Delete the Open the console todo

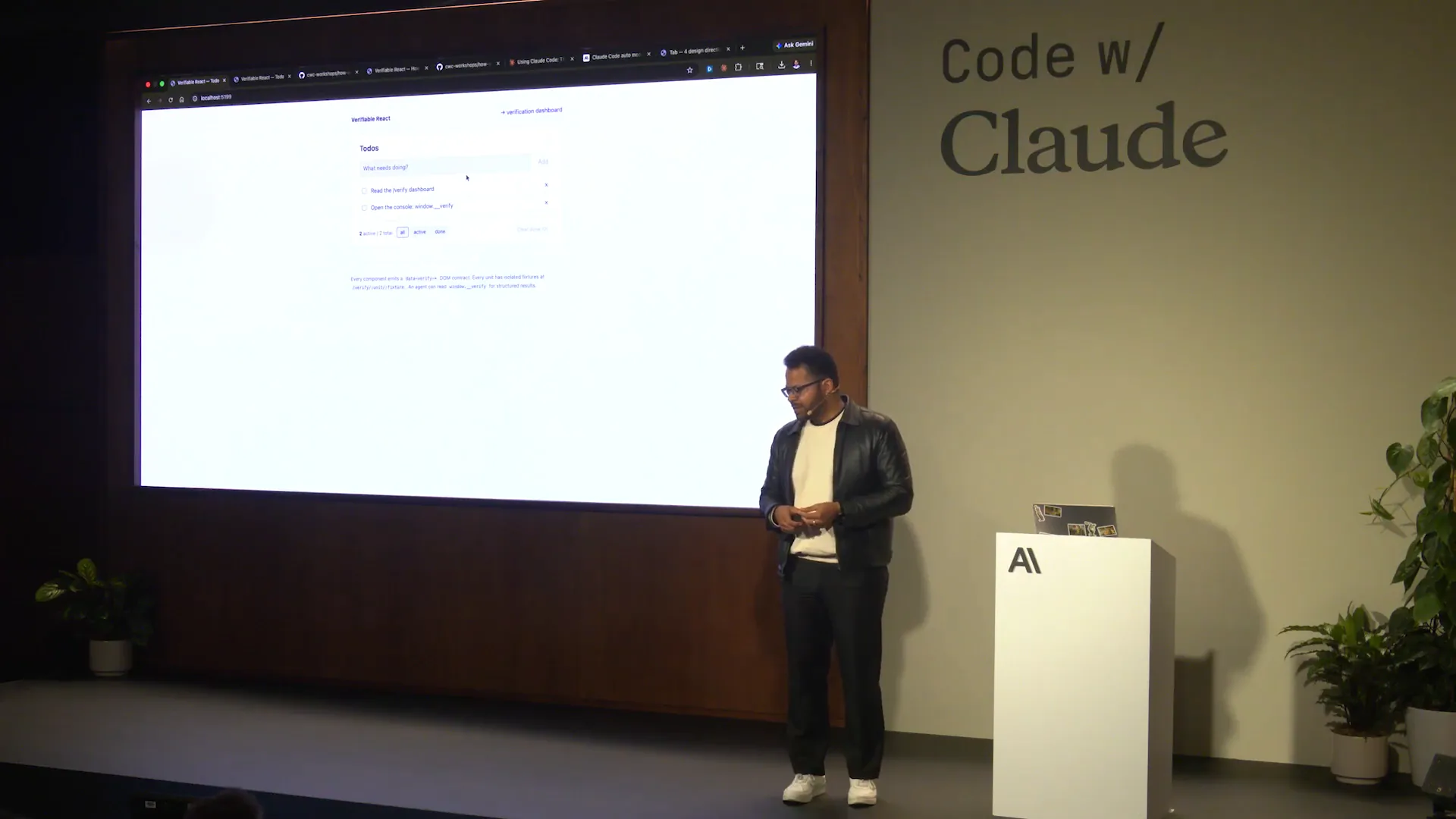pos(546,202)
